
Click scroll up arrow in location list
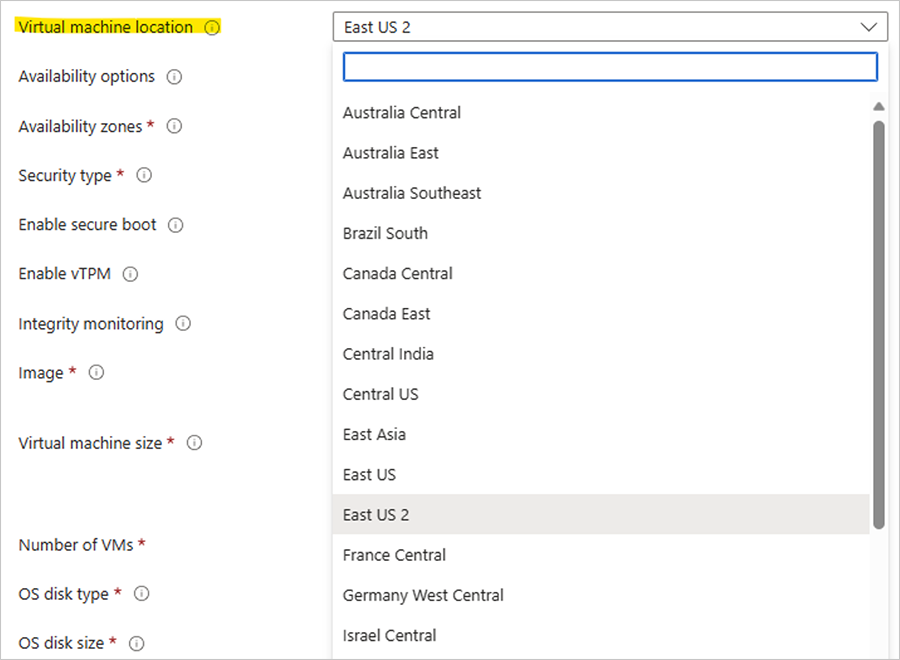pyautogui.click(x=878, y=106)
